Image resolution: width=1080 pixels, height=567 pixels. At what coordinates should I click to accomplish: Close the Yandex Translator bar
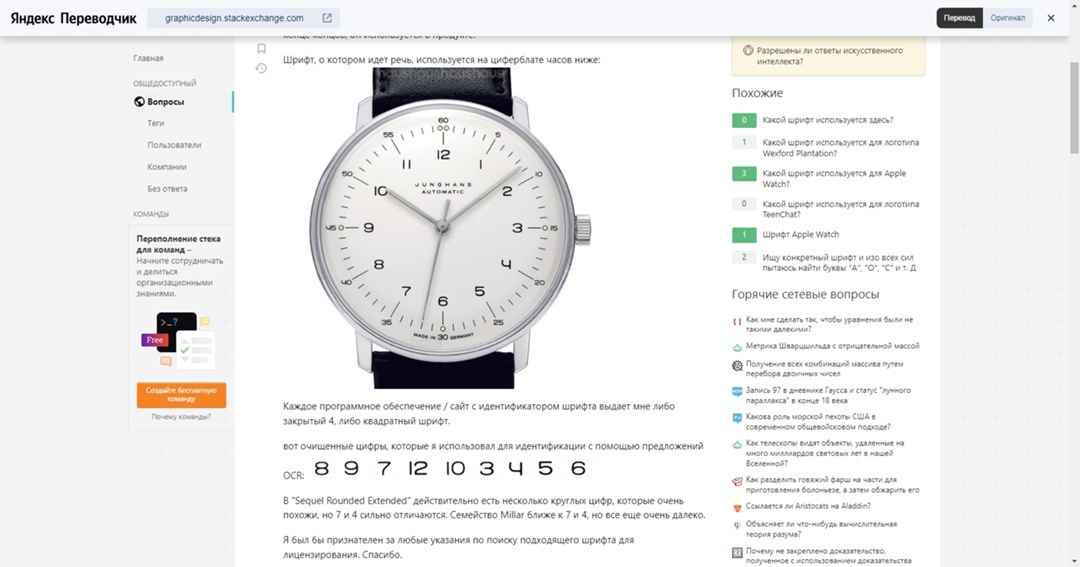1050,18
